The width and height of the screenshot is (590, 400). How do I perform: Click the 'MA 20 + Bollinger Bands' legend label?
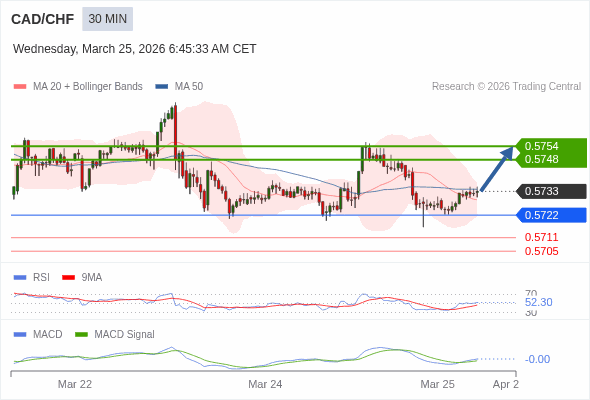point(88,87)
